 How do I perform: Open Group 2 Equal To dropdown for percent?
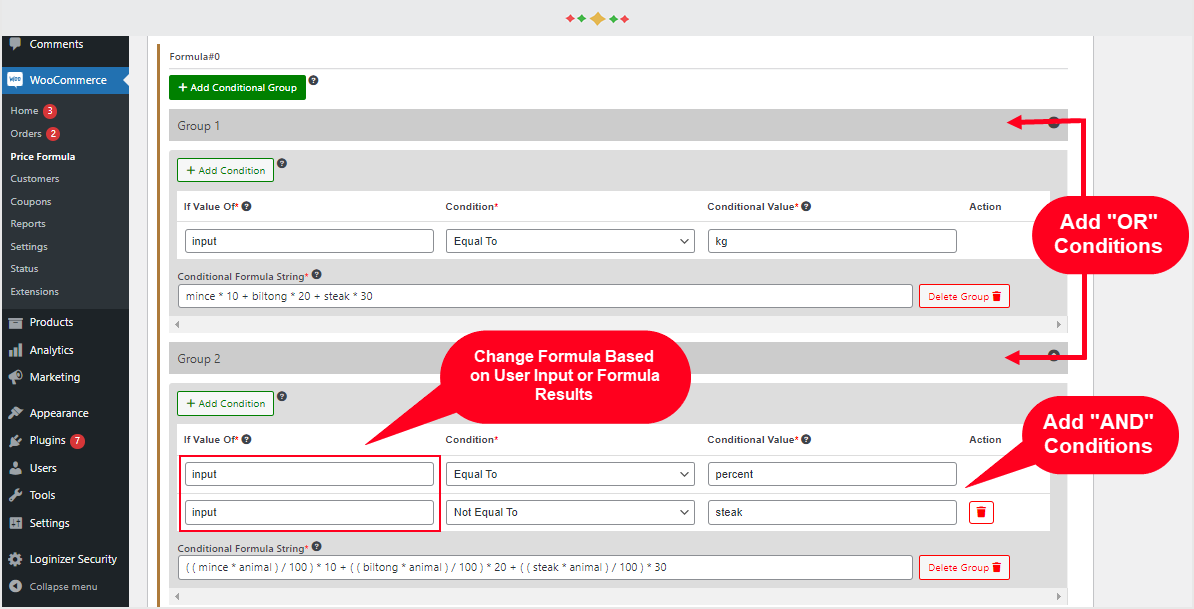click(x=570, y=474)
